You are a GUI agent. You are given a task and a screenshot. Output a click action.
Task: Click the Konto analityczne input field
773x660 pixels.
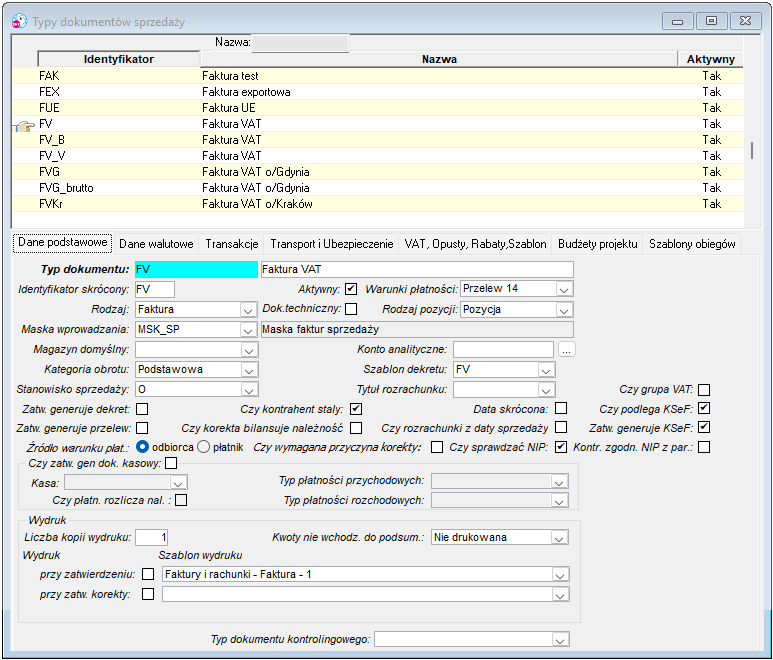pos(503,349)
